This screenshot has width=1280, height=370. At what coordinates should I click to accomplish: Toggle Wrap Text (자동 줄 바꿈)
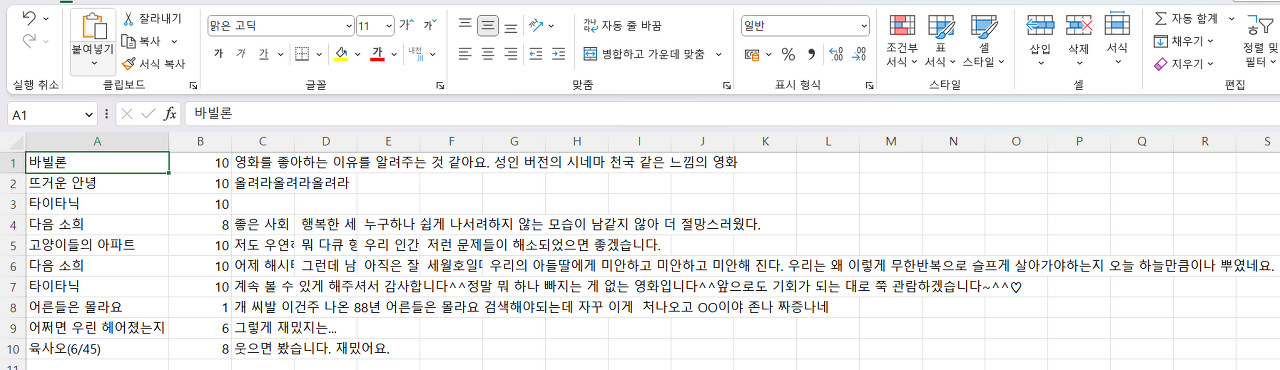click(622, 25)
